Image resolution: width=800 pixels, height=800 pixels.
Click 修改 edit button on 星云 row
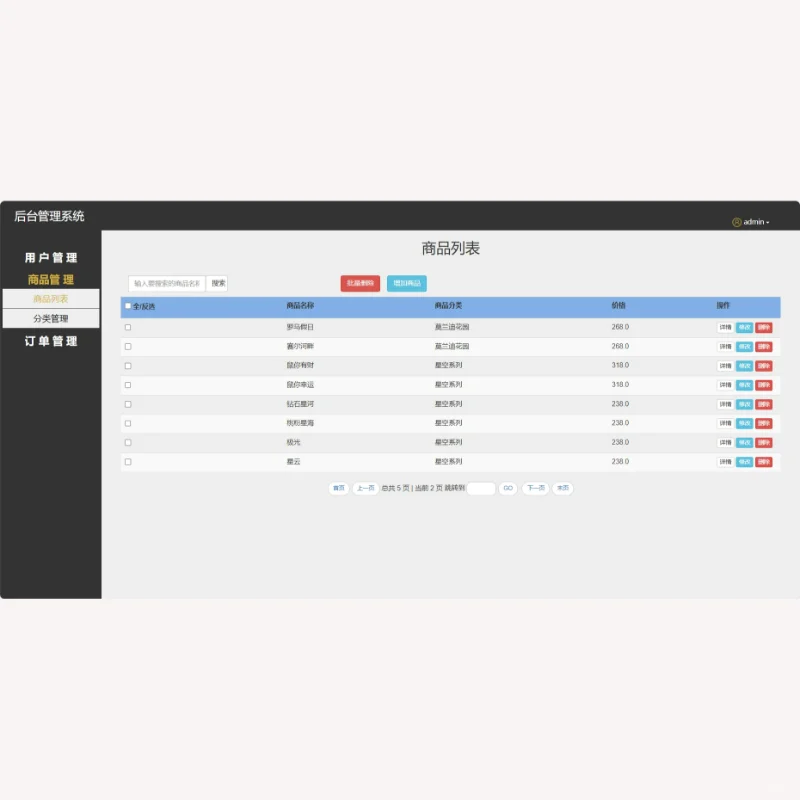pos(746,461)
